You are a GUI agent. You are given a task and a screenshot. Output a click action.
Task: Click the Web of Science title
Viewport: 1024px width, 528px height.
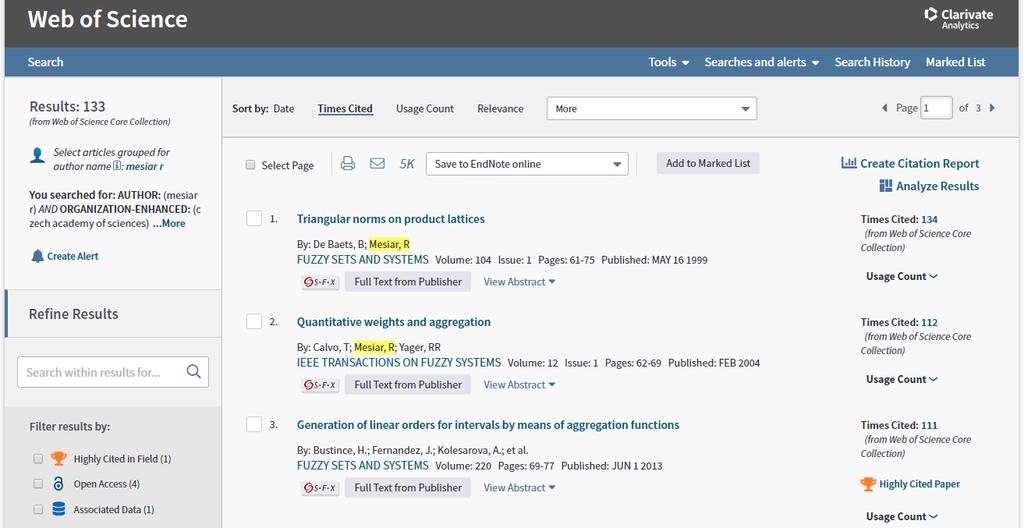click(107, 19)
